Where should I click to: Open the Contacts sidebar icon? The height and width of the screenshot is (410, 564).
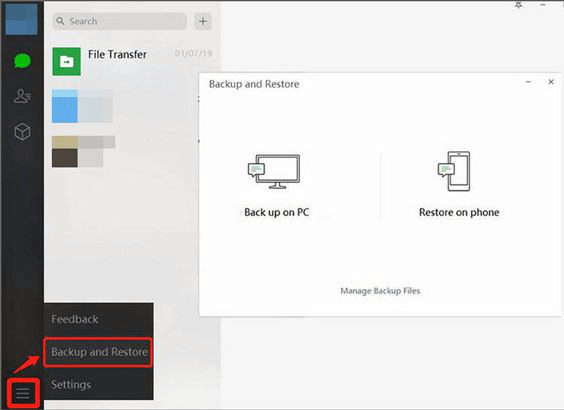(22, 96)
